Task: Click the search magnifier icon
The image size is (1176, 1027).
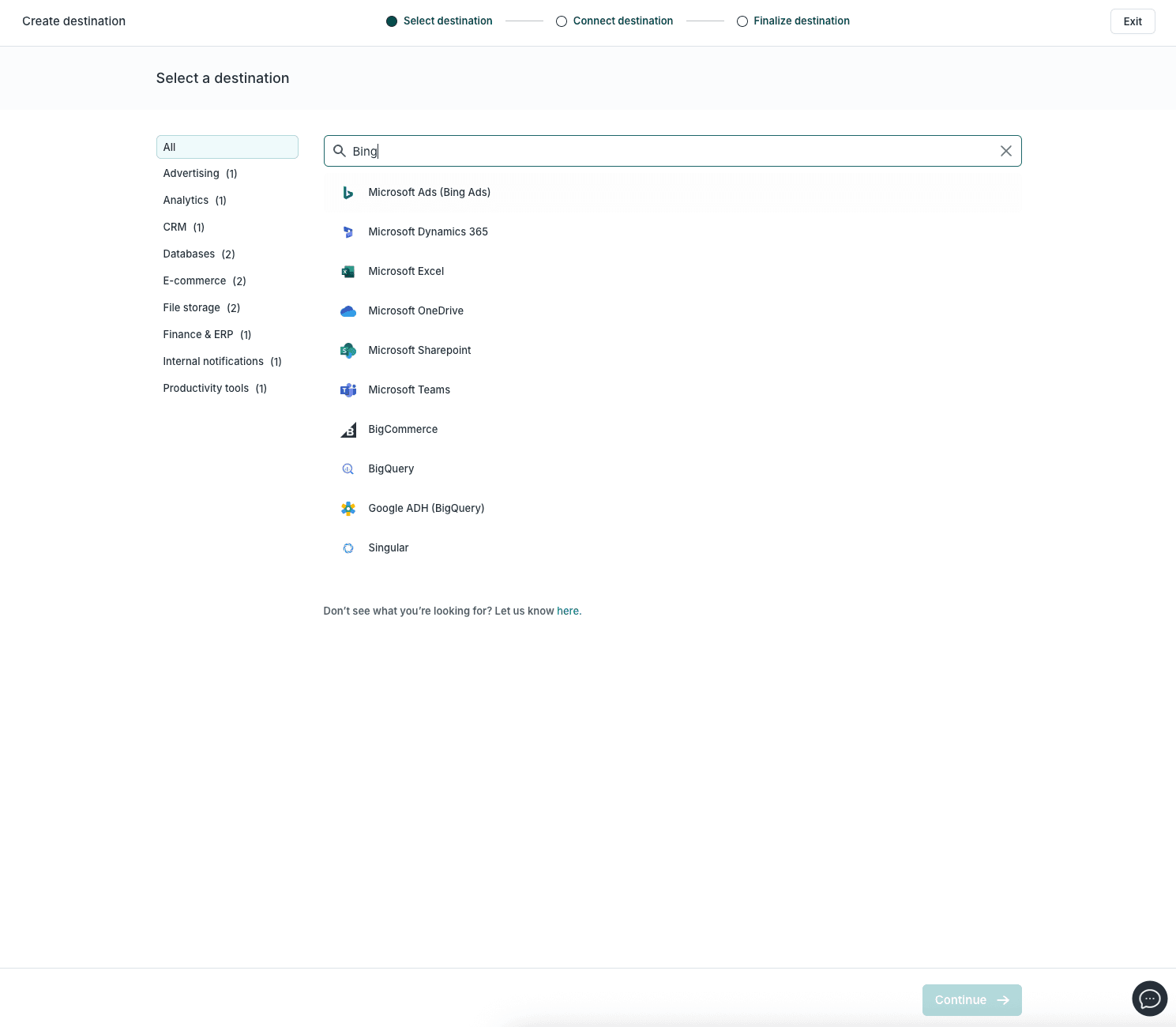Action: (x=339, y=151)
